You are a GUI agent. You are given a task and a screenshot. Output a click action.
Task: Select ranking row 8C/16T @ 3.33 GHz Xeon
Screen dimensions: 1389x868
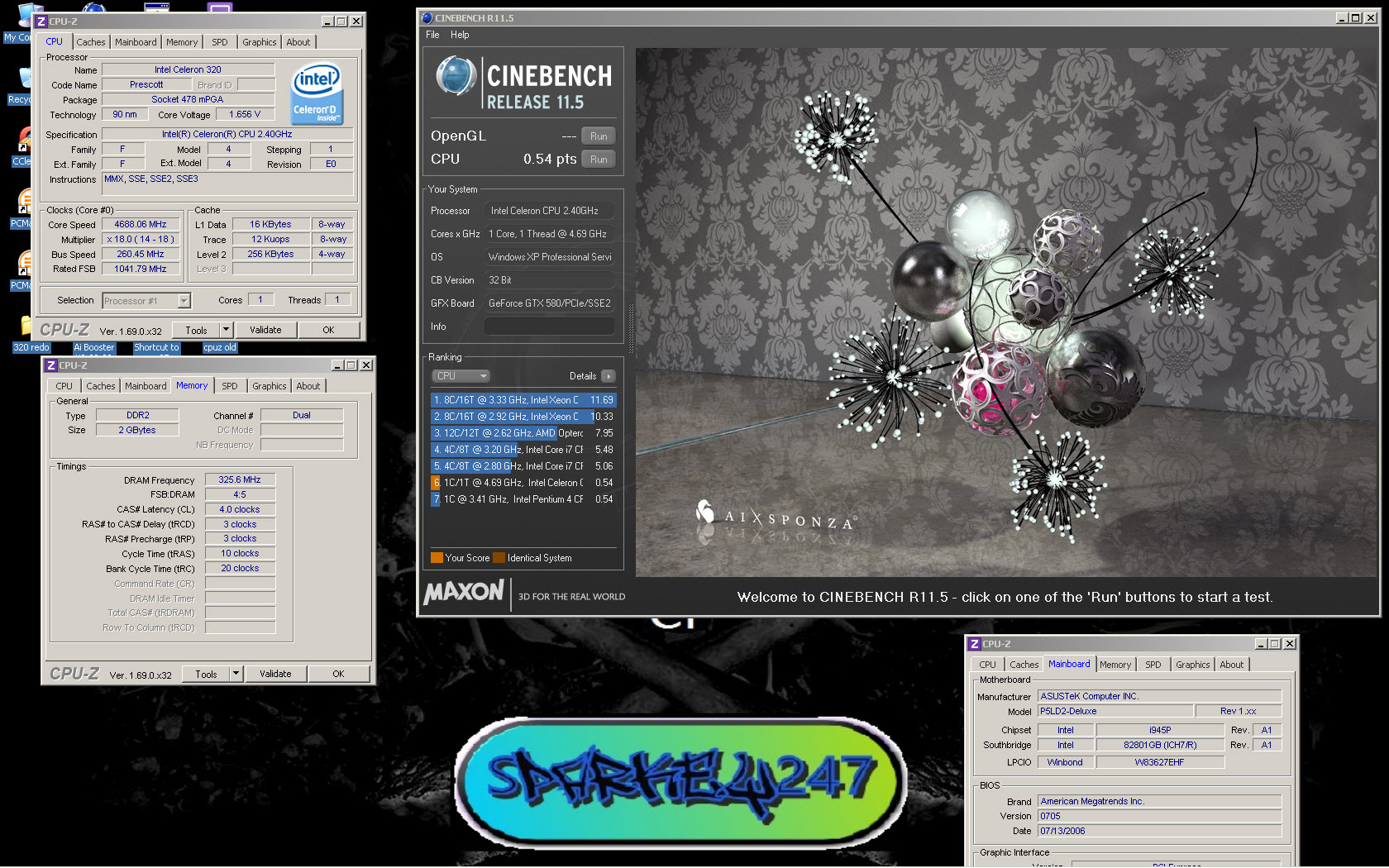click(523, 400)
